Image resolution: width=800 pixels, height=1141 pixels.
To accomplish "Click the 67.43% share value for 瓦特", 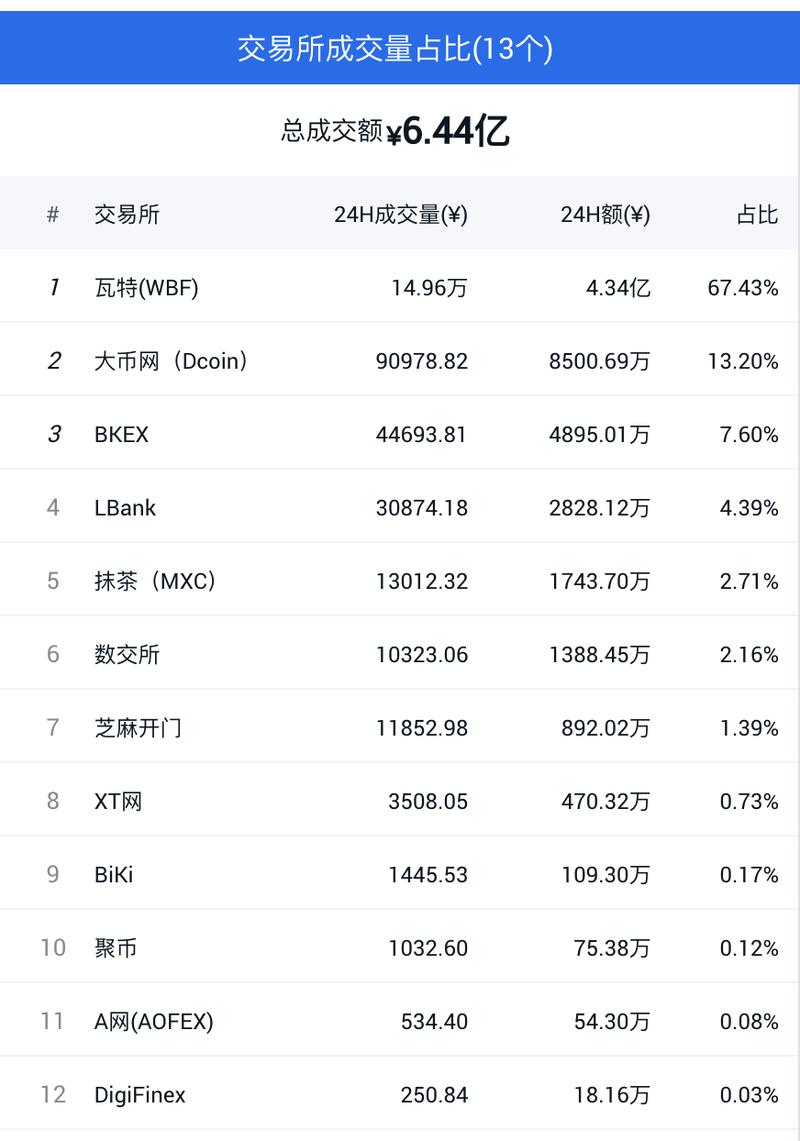I will (743, 288).
